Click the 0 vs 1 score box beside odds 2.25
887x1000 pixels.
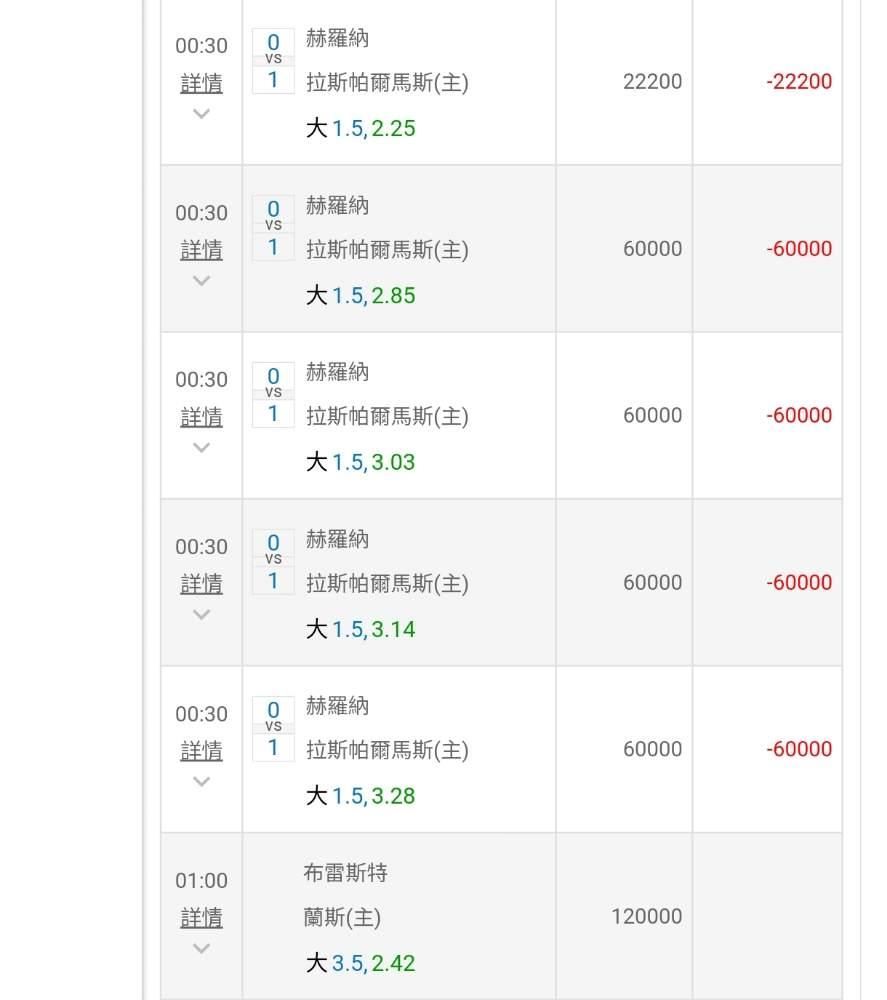(273, 61)
